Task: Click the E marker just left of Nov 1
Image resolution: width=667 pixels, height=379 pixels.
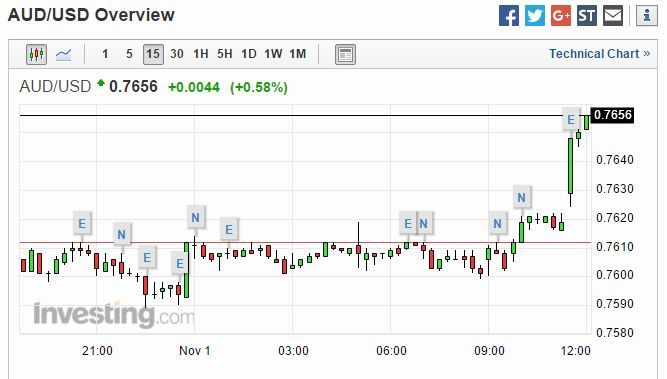Action: pos(180,264)
